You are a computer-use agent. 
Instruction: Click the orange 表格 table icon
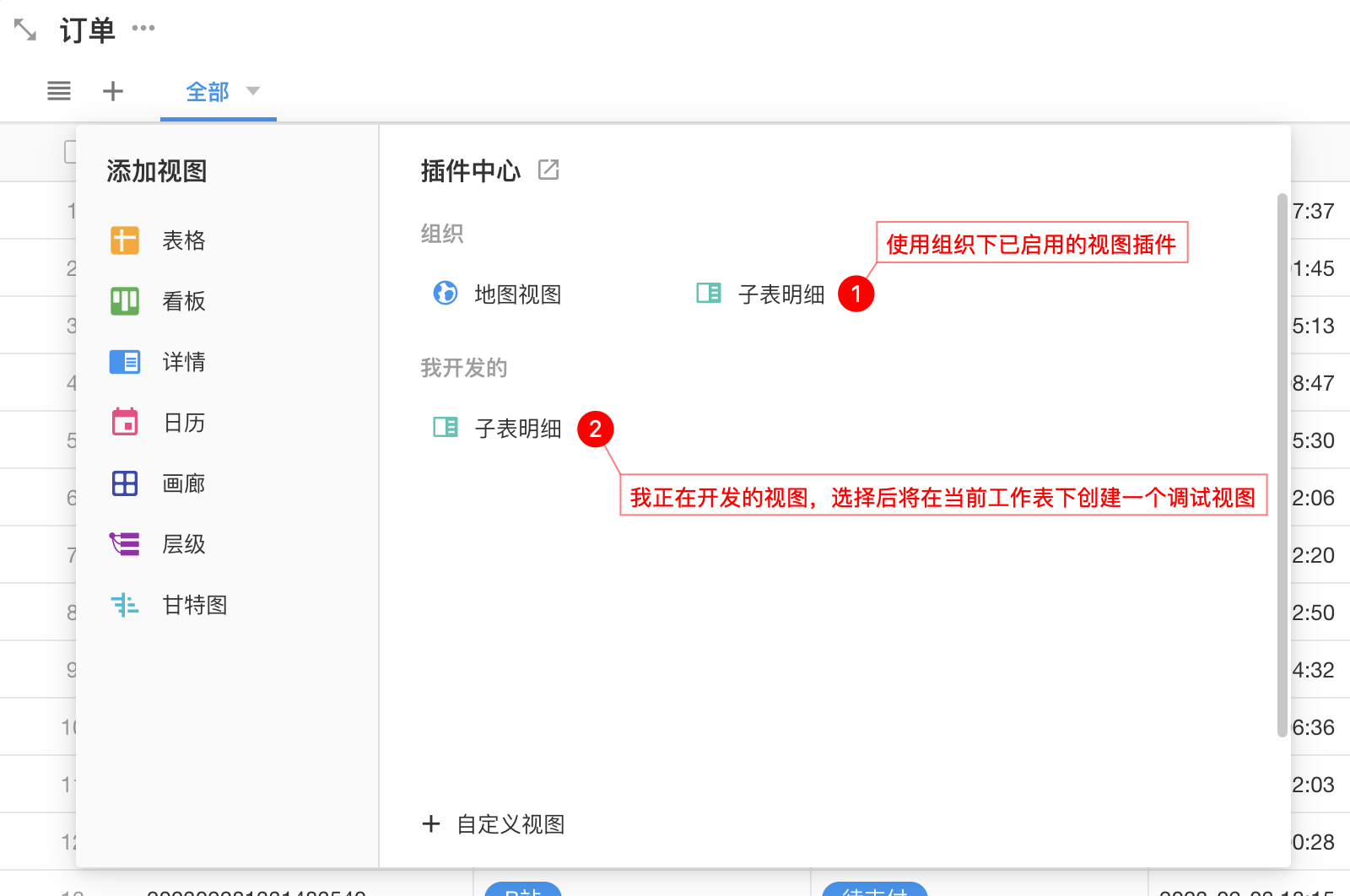point(125,240)
